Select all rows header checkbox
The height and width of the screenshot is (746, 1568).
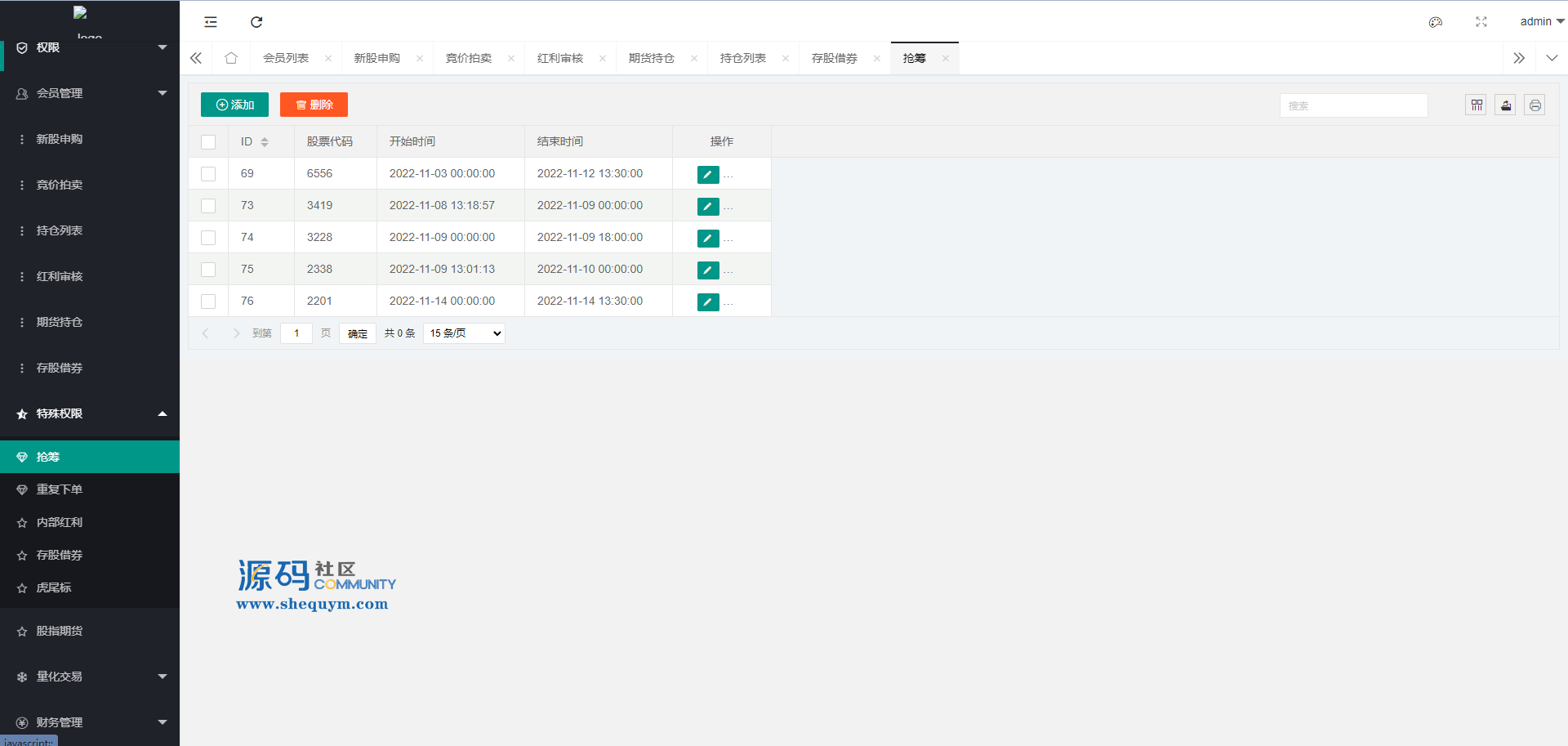point(208,142)
